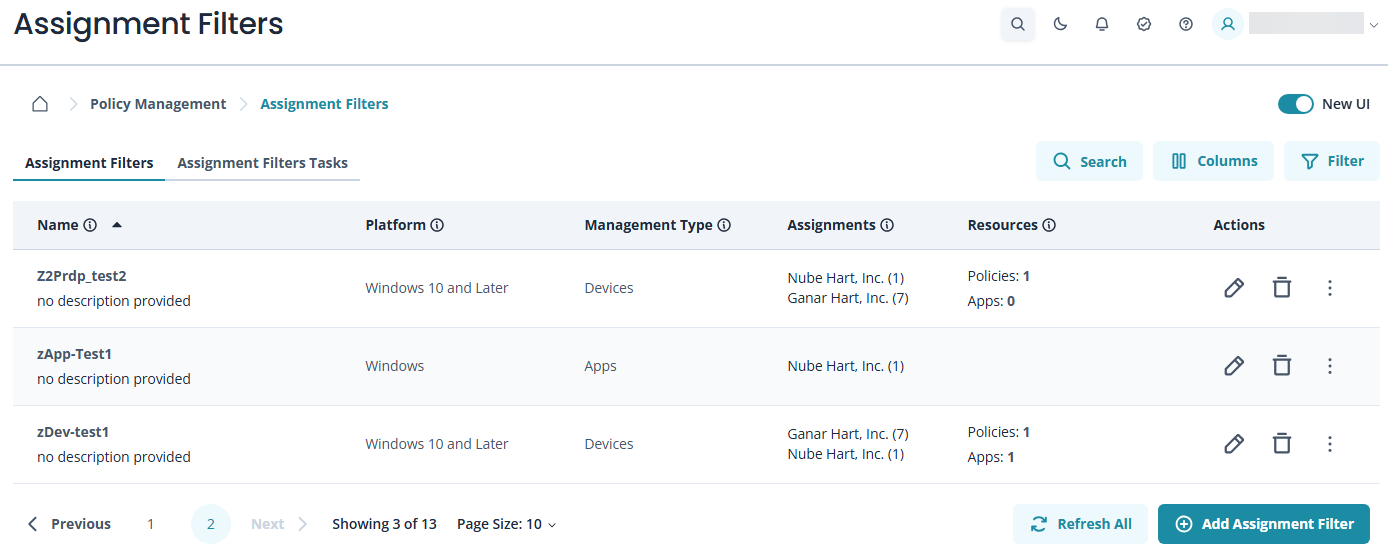Open notifications bell icon
The height and width of the screenshot is (544, 1388).
1102,24
